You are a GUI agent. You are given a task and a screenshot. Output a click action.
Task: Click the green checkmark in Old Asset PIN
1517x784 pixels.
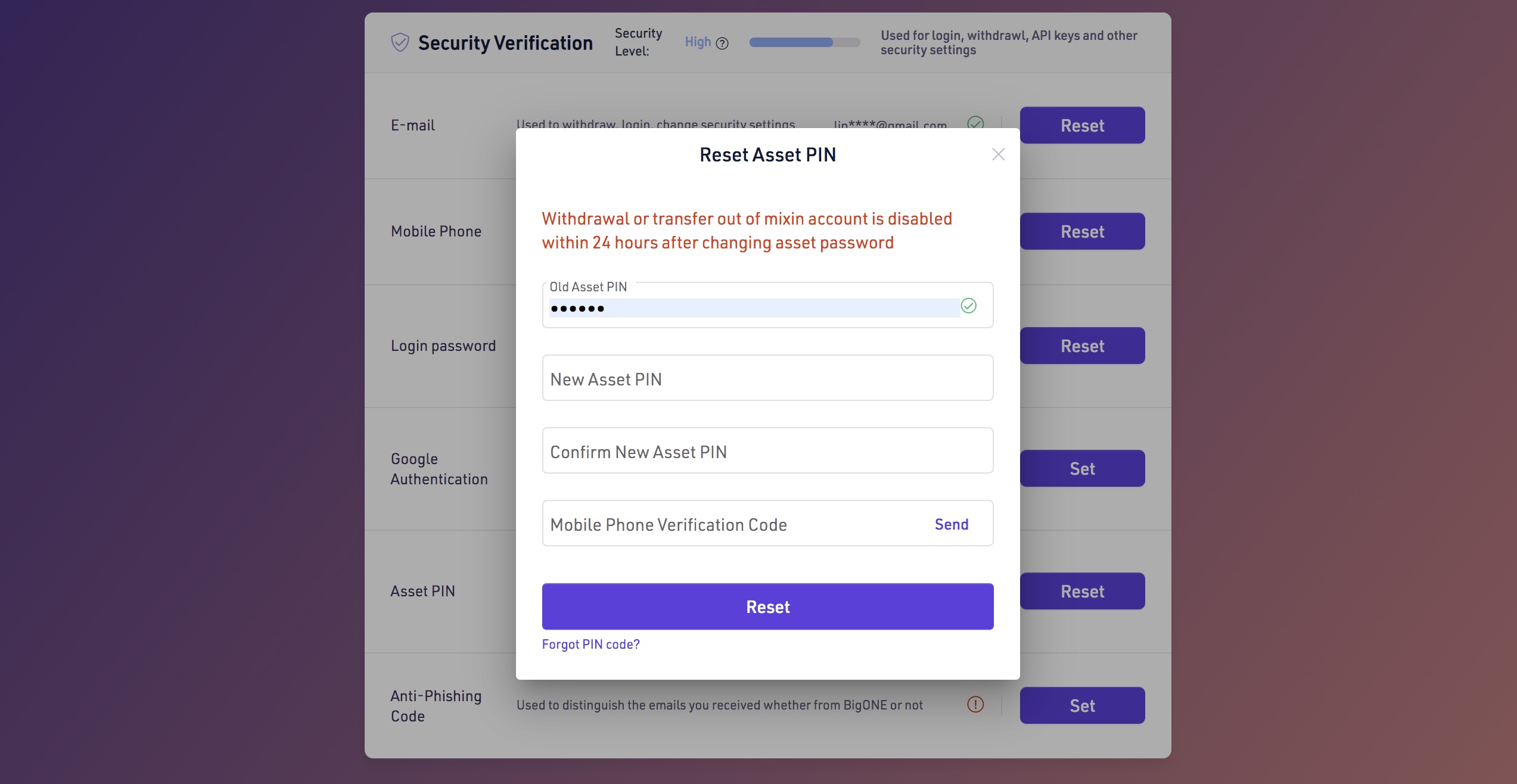968,306
